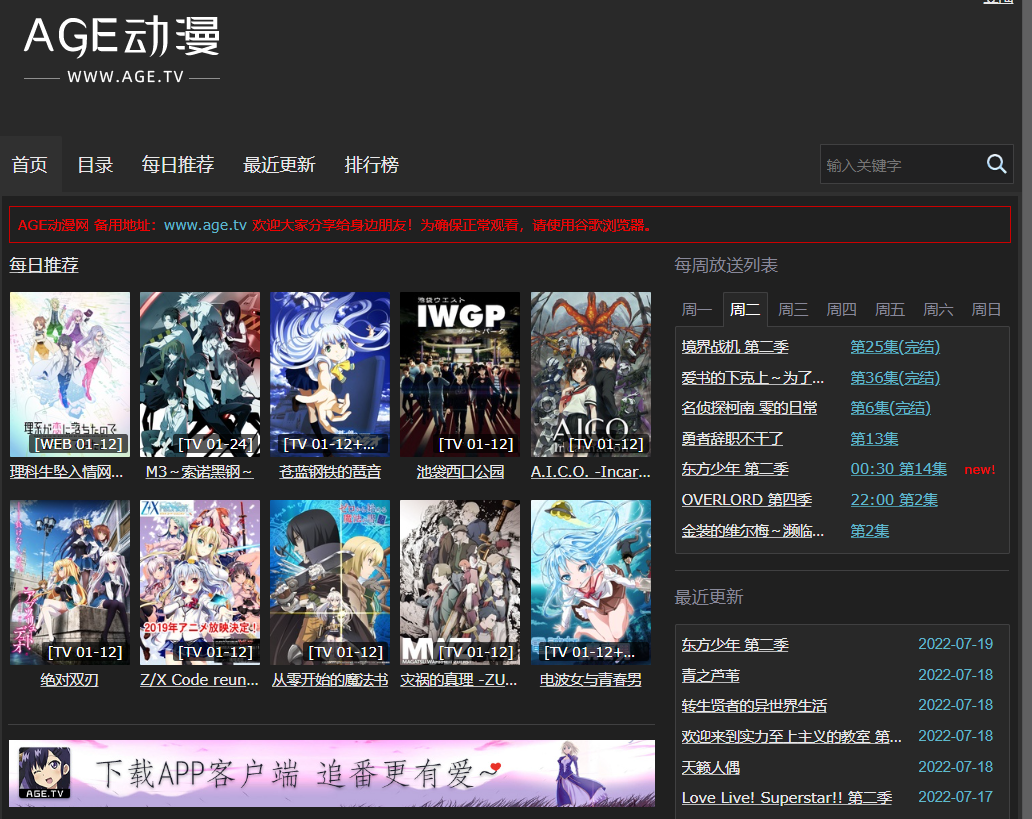Open the Z/X Code reunion poster
This screenshot has height=819, width=1032.
point(200,582)
